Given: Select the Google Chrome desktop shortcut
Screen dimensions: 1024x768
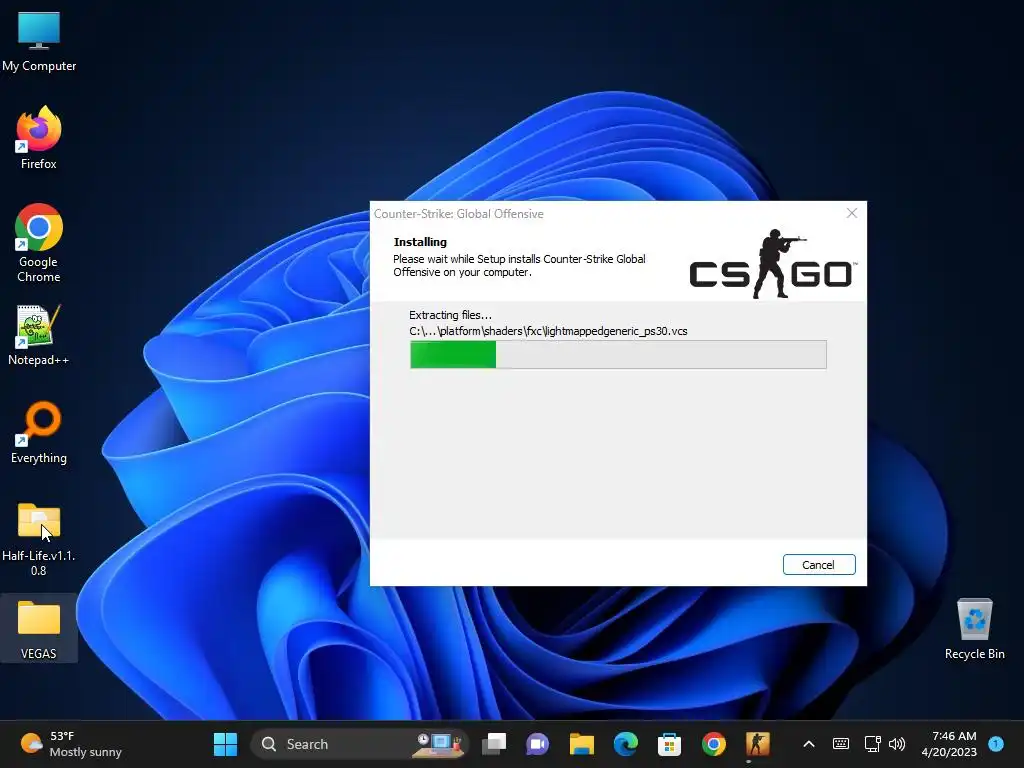Looking at the screenshot, I should point(39,243).
